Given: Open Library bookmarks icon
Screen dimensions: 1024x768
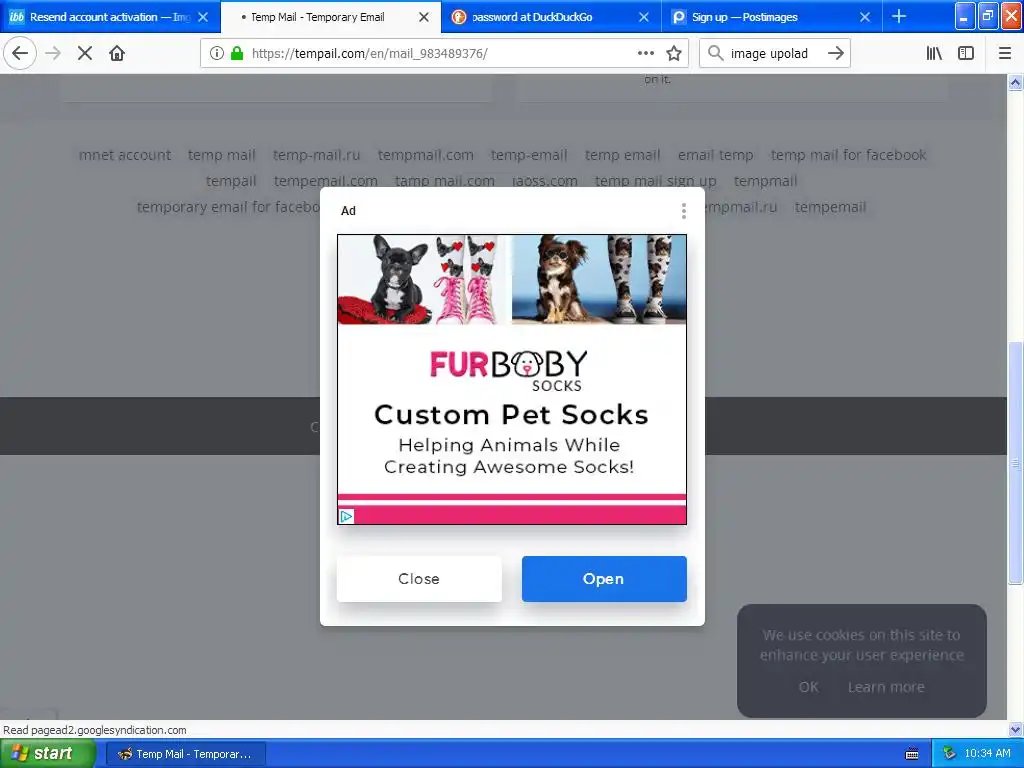Looking at the screenshot, I should (x=934, y=53).
